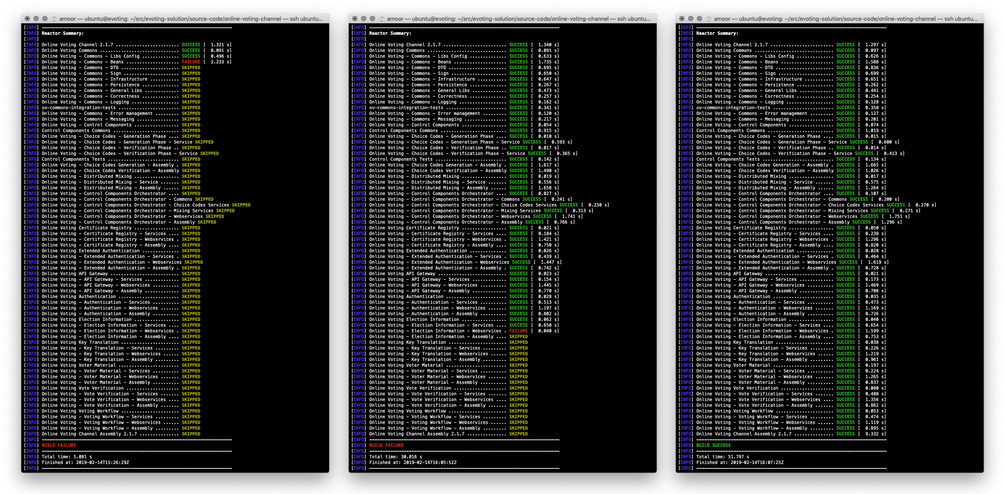
Task: Close the right terminal window
Action: click(x=682, y=18)
